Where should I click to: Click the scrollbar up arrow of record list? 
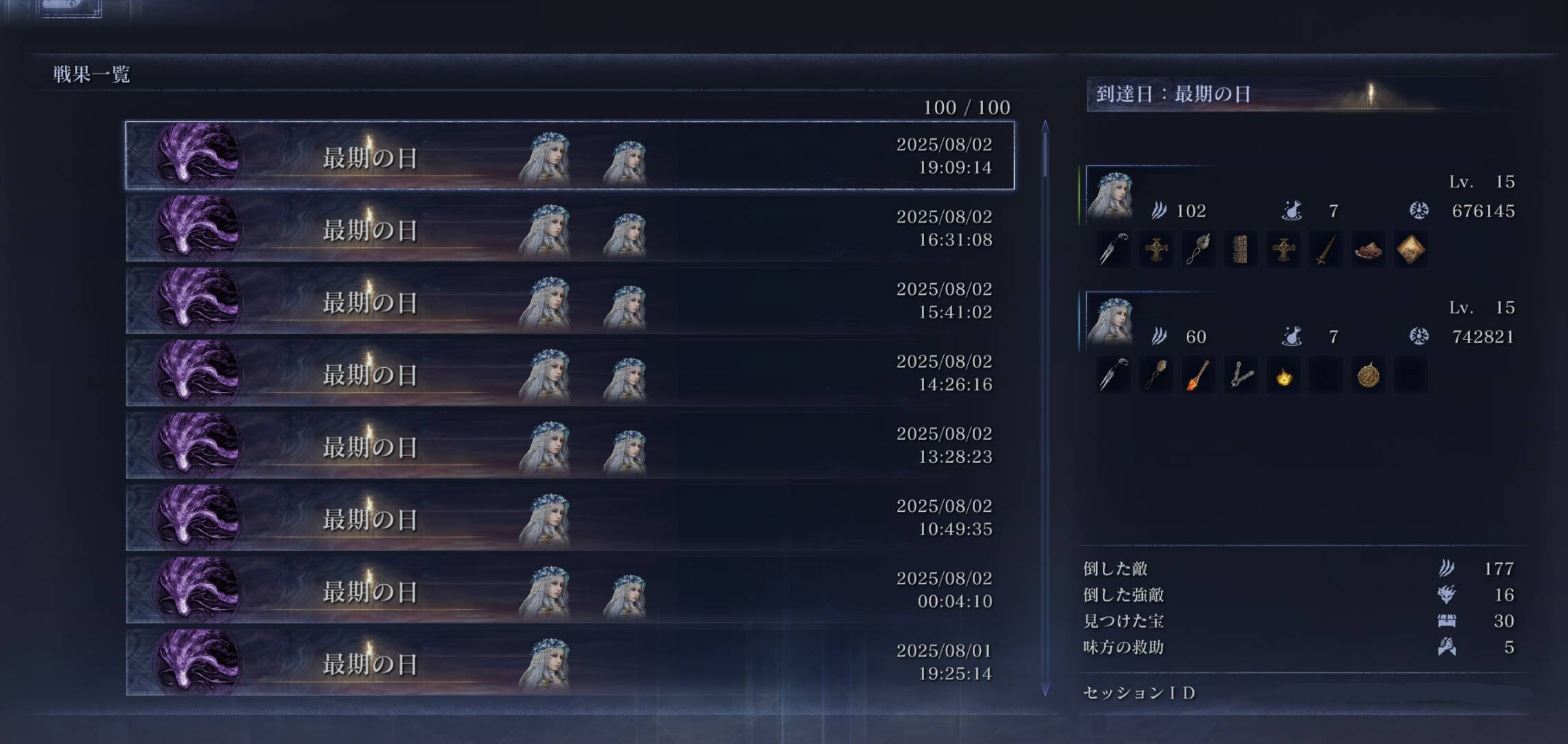[1045, 126]
